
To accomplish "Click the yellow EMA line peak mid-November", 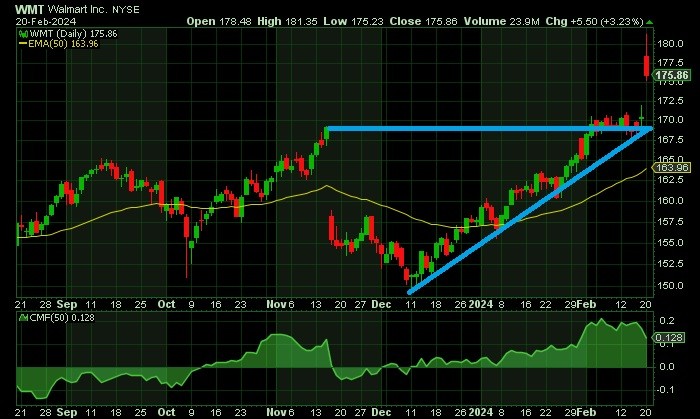I will [327, 186].
